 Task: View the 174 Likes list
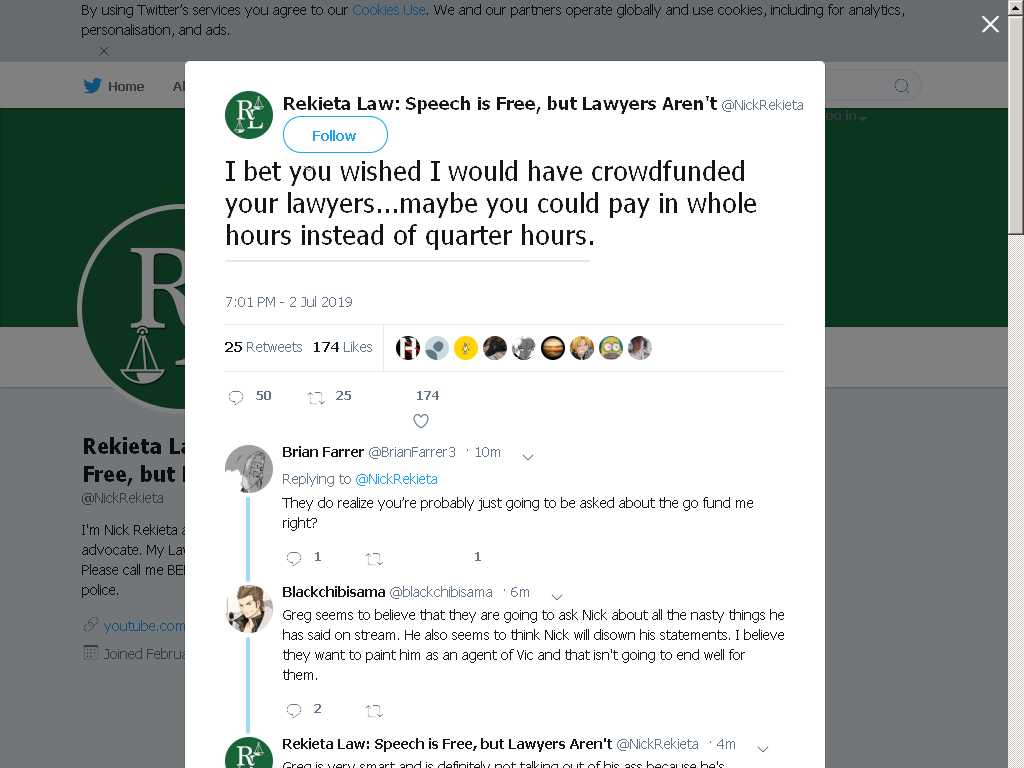click(x=342, y=347)
